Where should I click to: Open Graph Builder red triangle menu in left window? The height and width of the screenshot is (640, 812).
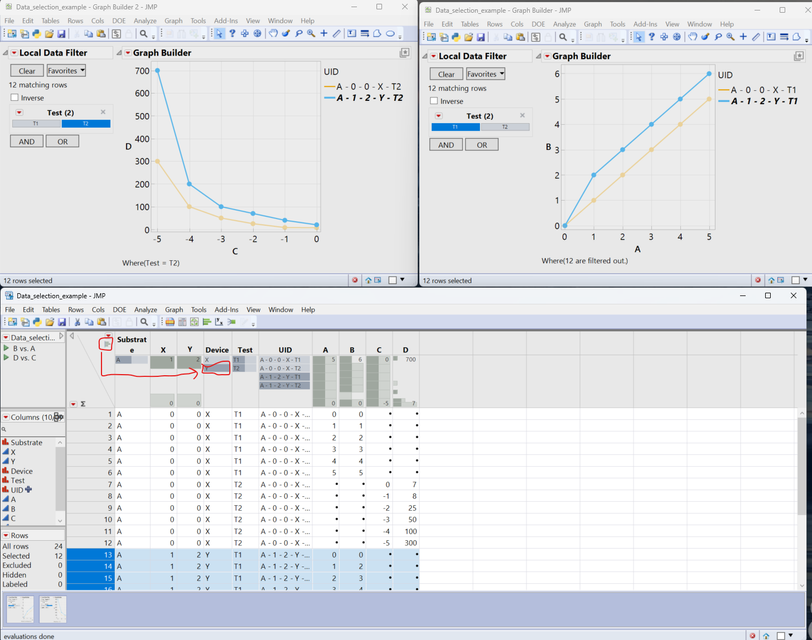128,53
